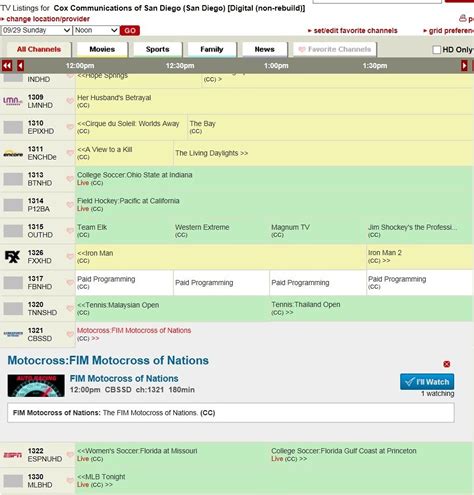Select the Sports tab

point(157,49)
